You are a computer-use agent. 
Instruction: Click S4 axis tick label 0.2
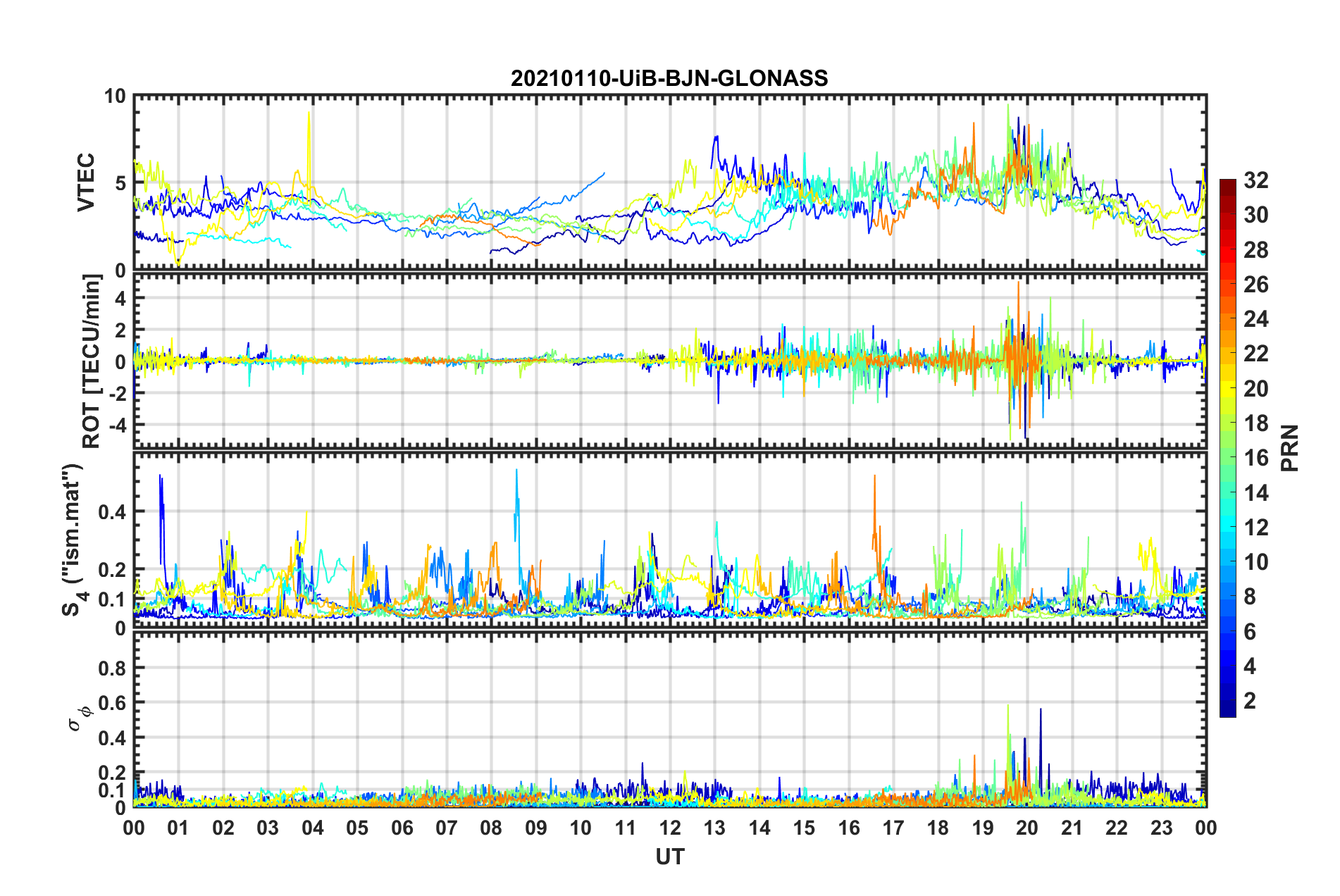point(112,570)
